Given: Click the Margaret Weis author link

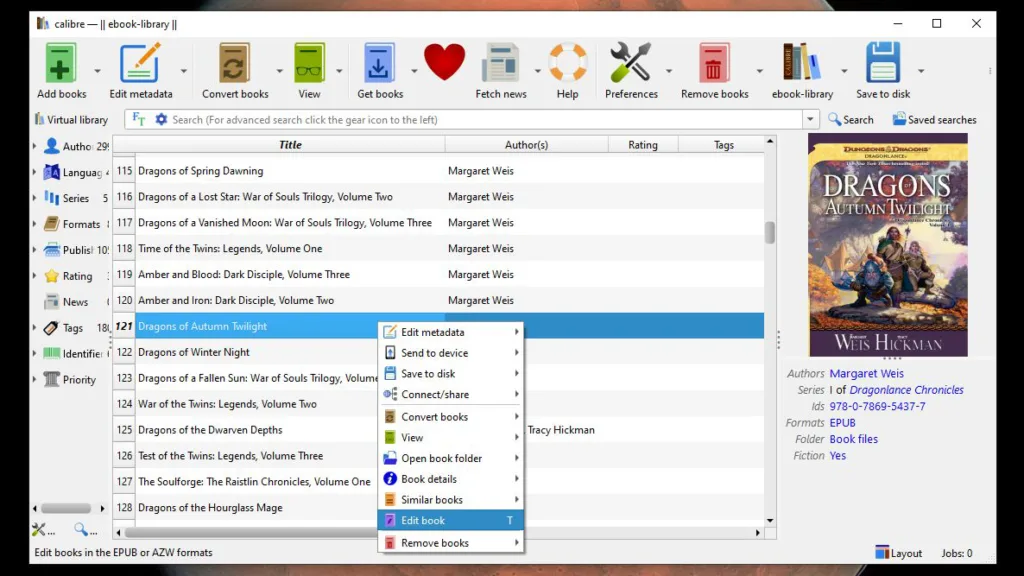Looking at the screenshot, I should point(865,373).
